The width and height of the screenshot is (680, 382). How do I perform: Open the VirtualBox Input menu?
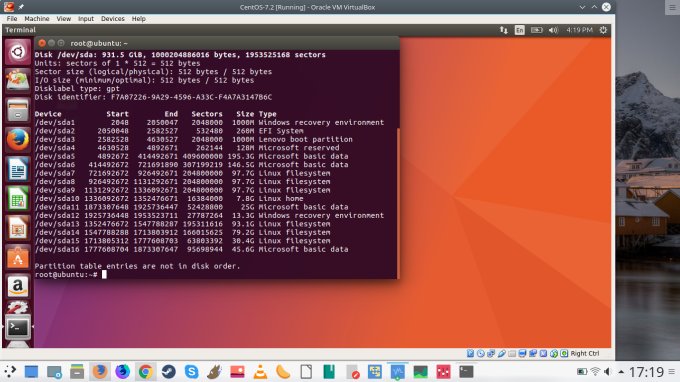point(85,19)
